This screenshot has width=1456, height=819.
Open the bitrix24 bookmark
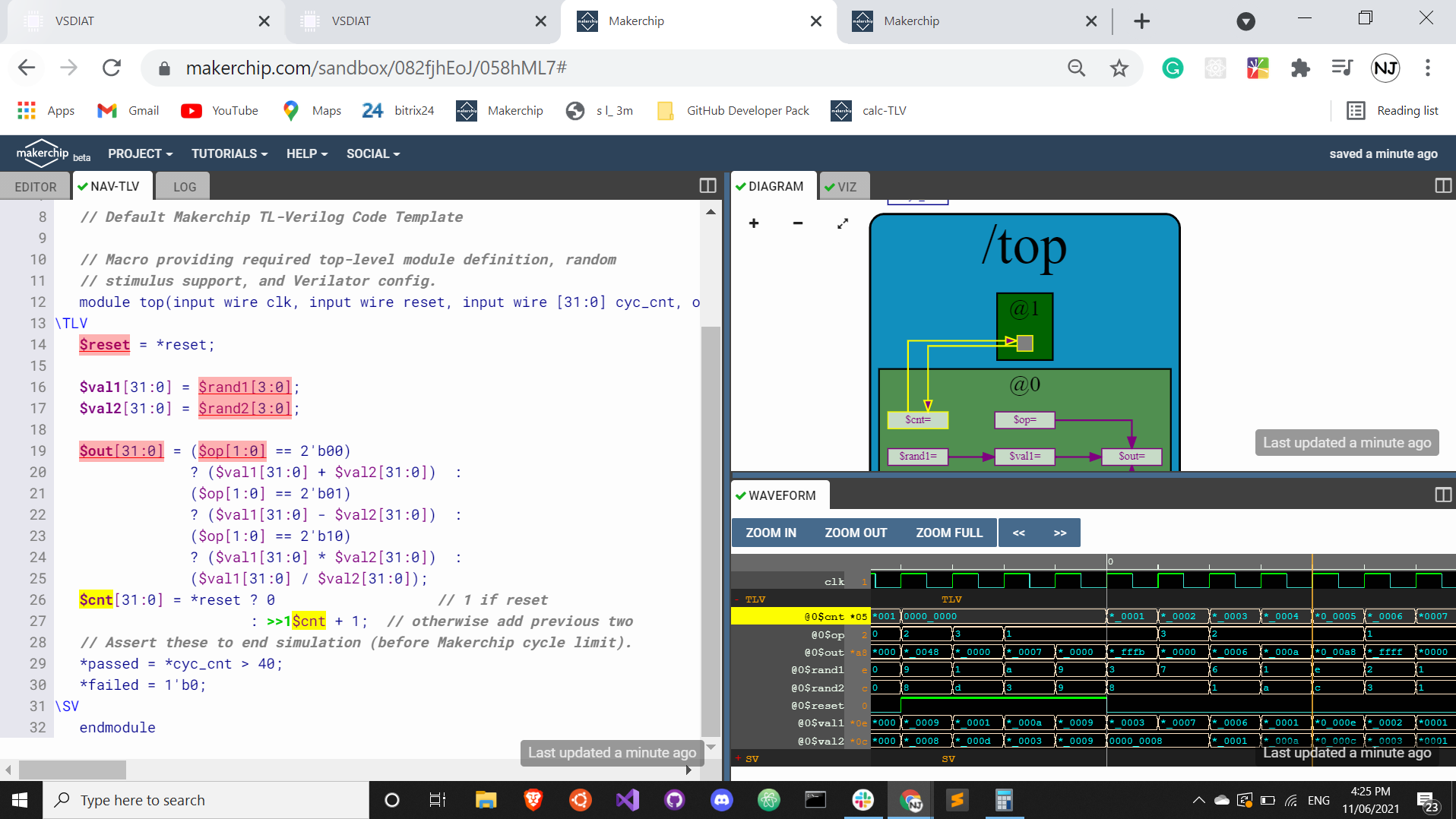click(x=398, y=111)
